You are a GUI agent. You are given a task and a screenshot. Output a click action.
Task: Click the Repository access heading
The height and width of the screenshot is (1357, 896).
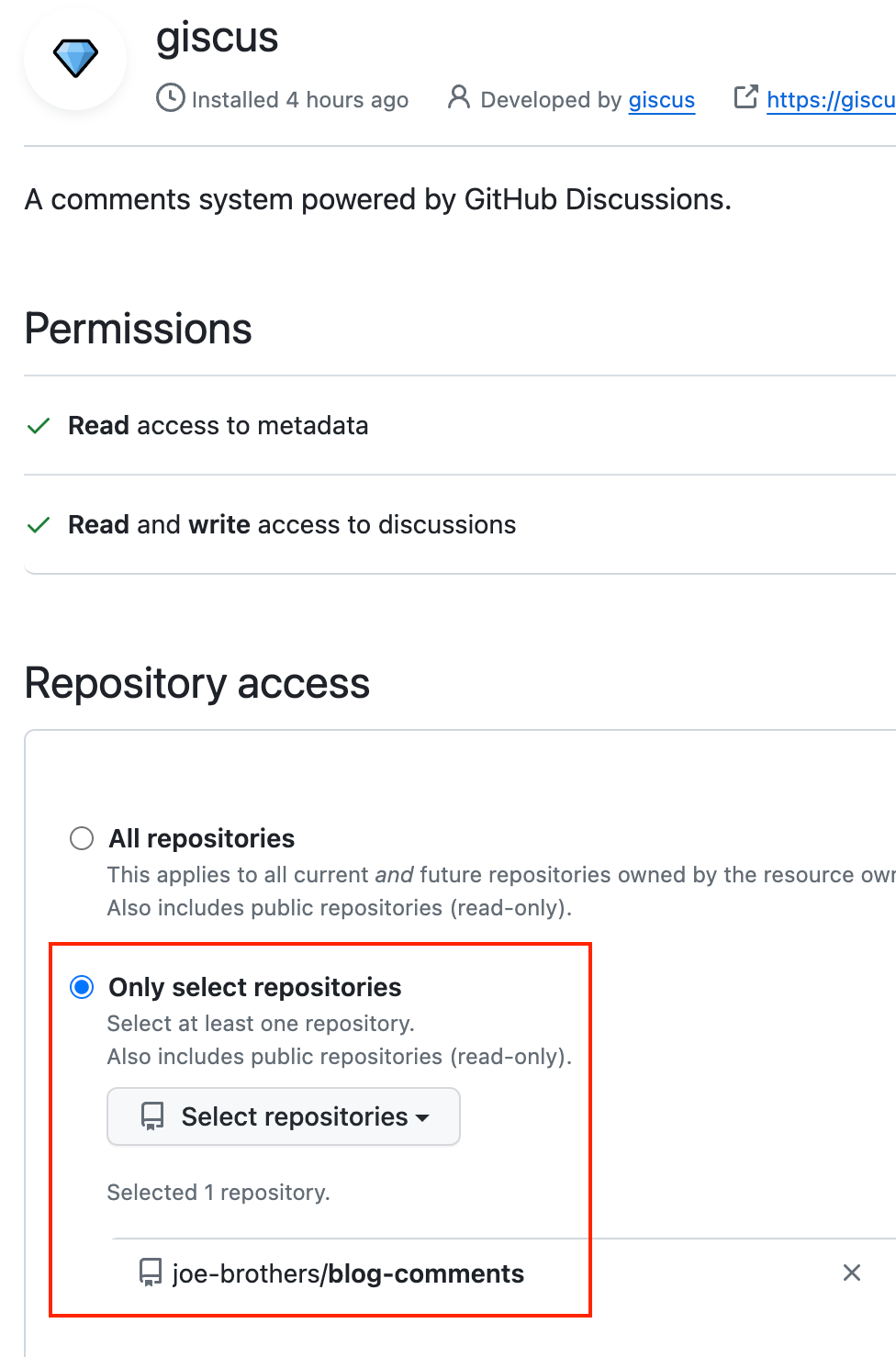[x=197, y=683]
